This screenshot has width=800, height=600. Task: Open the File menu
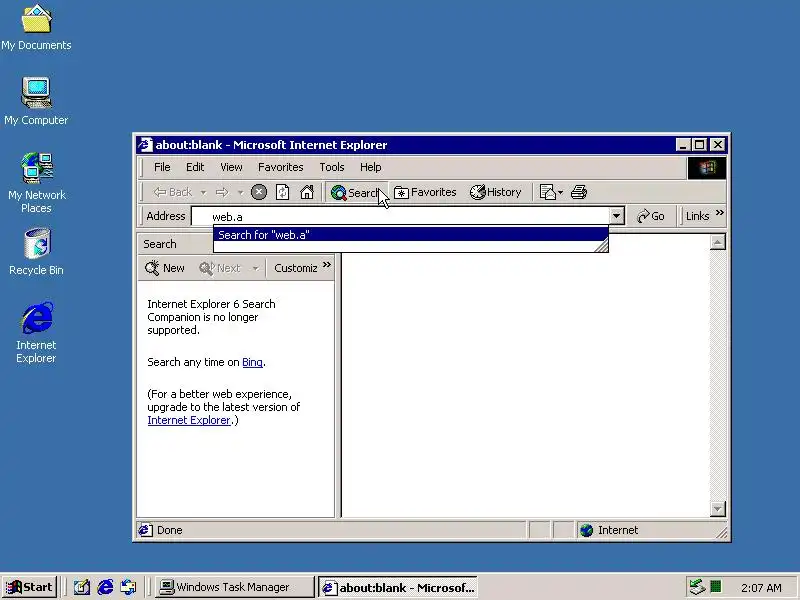click(162, 167)
